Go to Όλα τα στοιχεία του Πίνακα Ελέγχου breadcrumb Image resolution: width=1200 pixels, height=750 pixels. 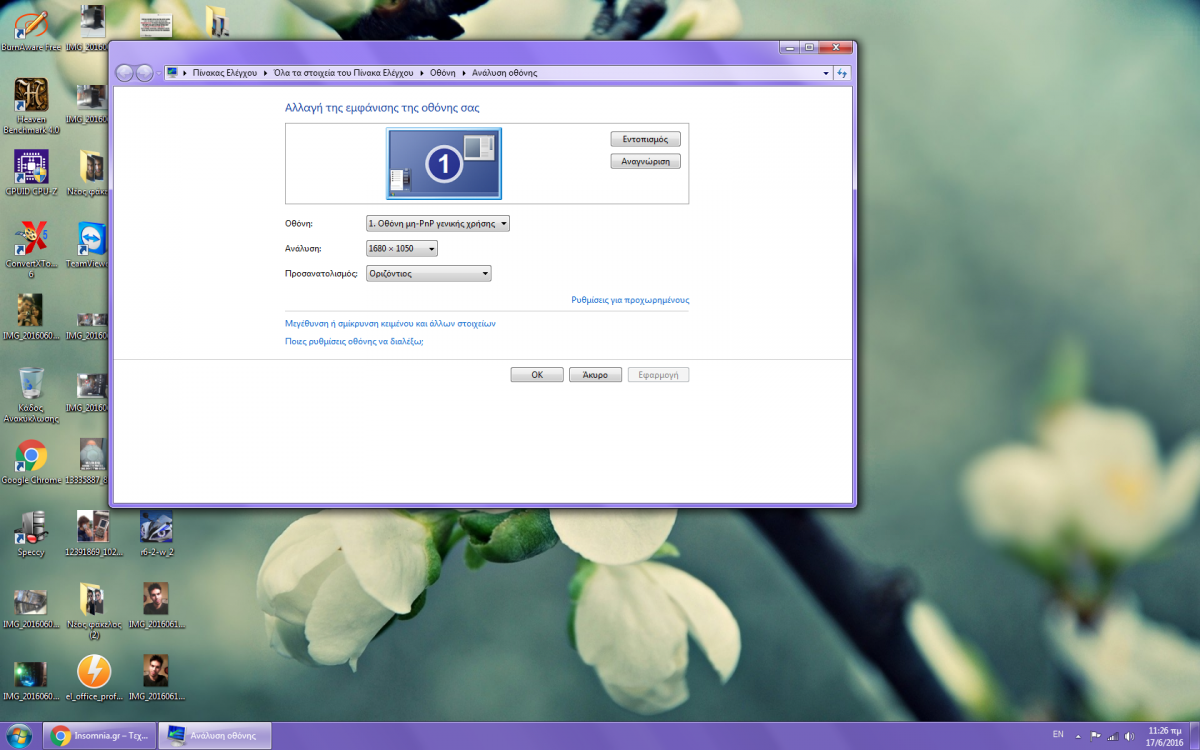344,73
